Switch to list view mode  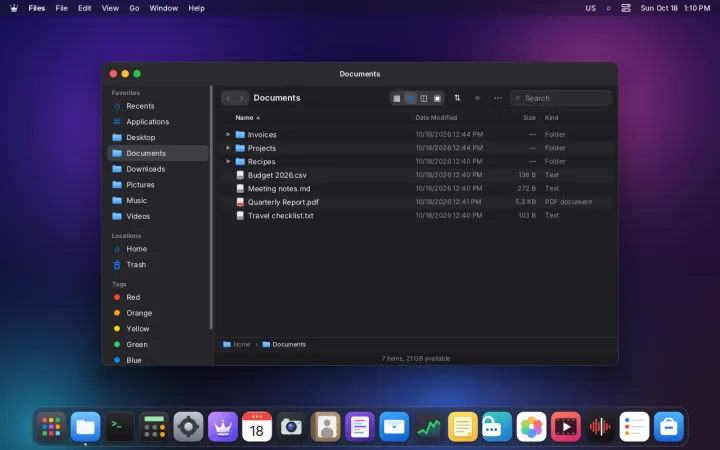(411, 98)
